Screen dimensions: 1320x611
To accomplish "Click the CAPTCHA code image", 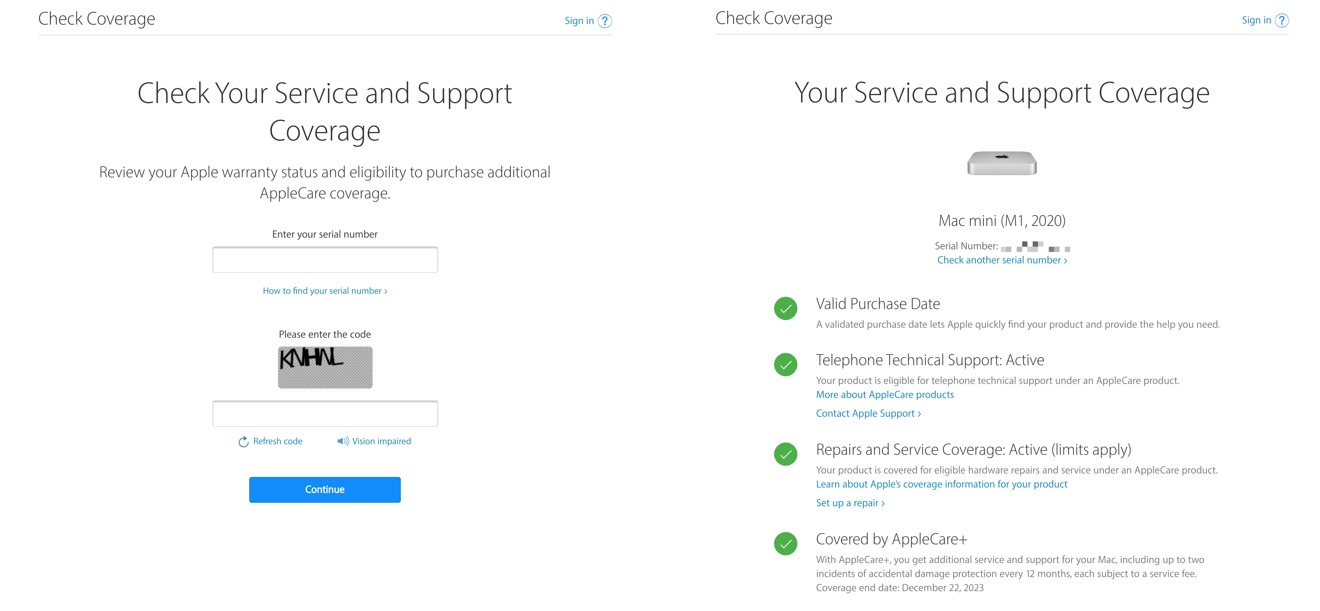I will (325, 367).
